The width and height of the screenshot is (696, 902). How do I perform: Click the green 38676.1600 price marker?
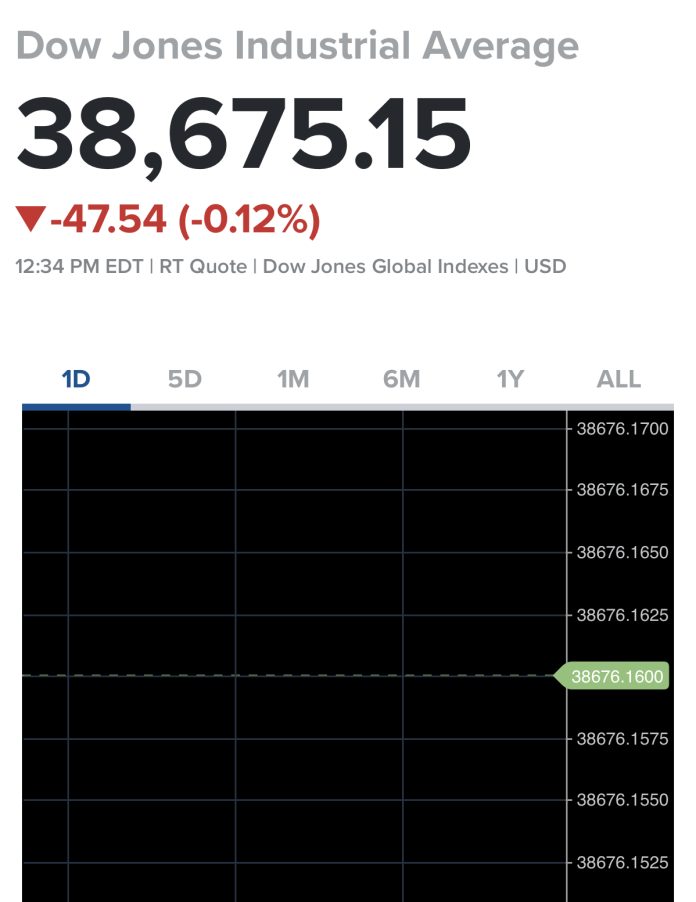pyautogui.click(x=616, y=677)
